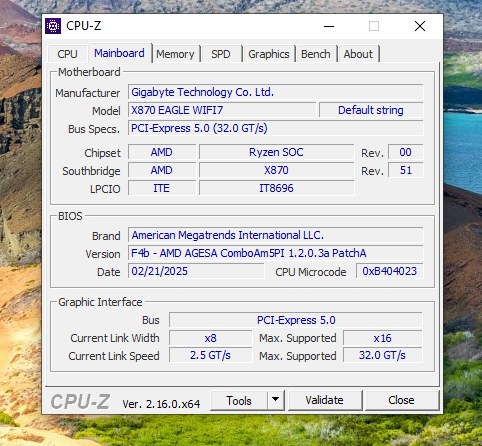This screenshot has height=446, width=482.
Task: Select the model field X870 EAGLE WIFI7
Action: 222,110
